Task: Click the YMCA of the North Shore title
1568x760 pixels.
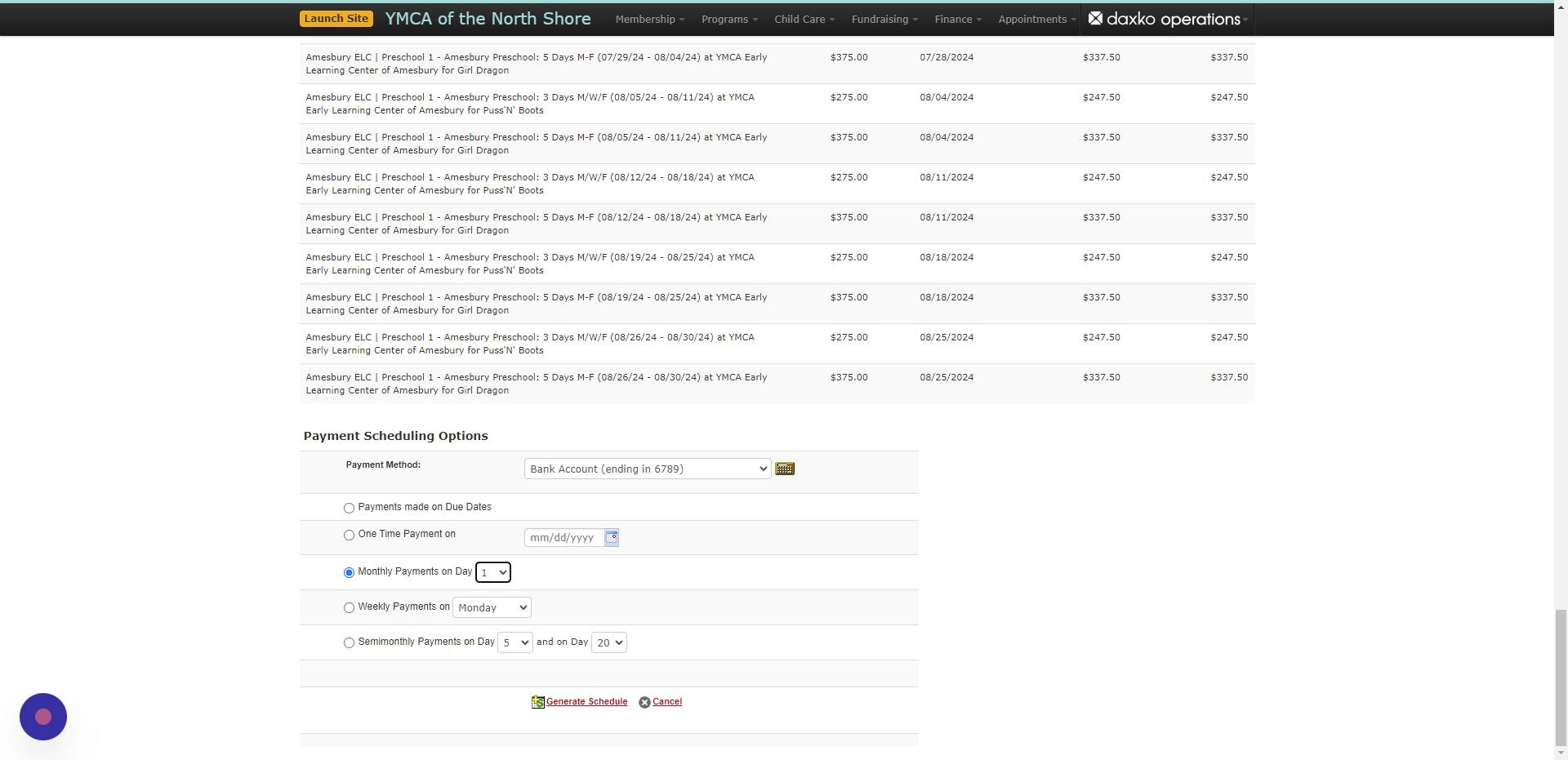Action: click(x=488, y=19)
